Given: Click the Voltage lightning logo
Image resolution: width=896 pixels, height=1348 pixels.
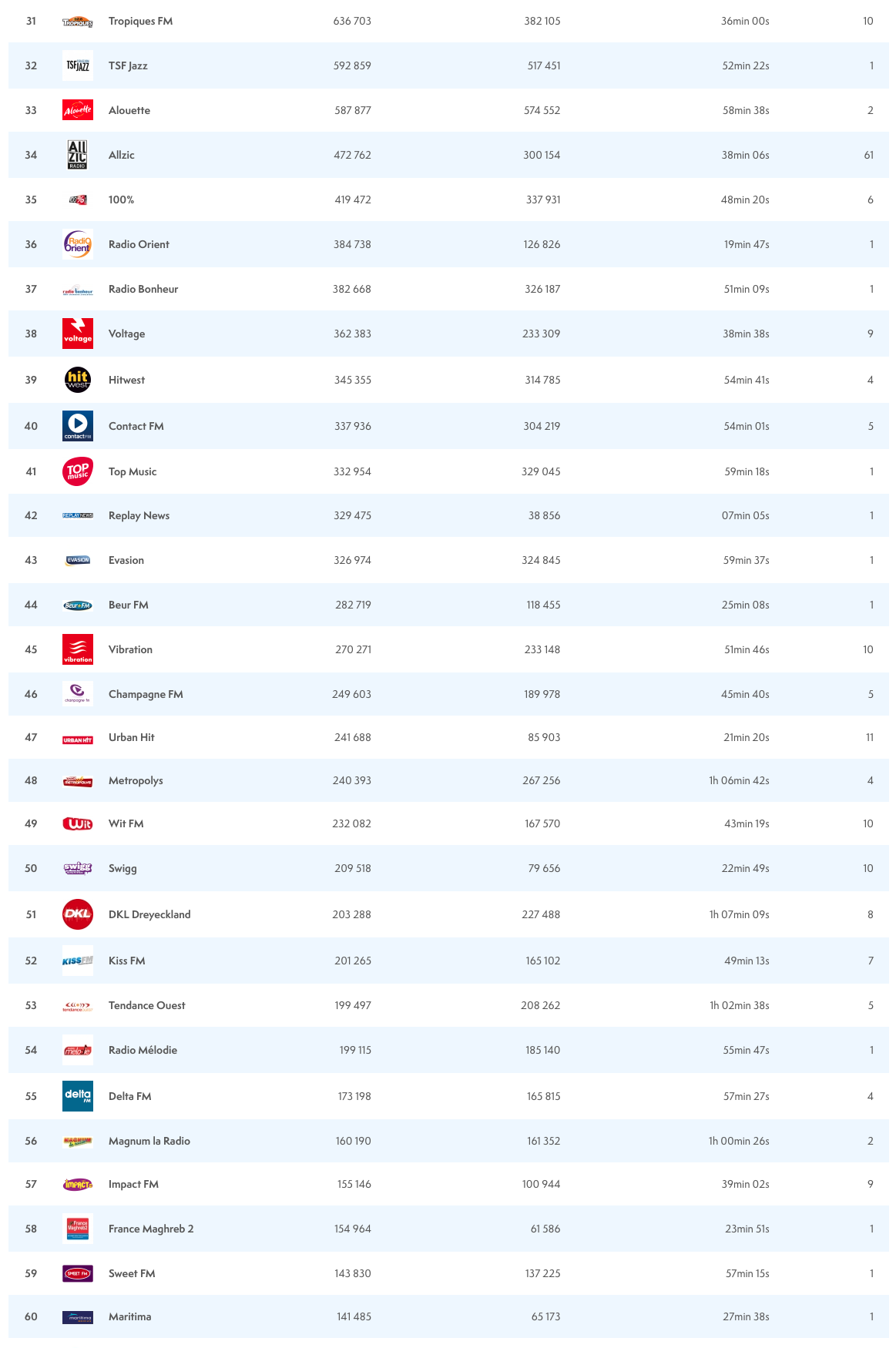Looking at the screenshot, I should (78, 334).
